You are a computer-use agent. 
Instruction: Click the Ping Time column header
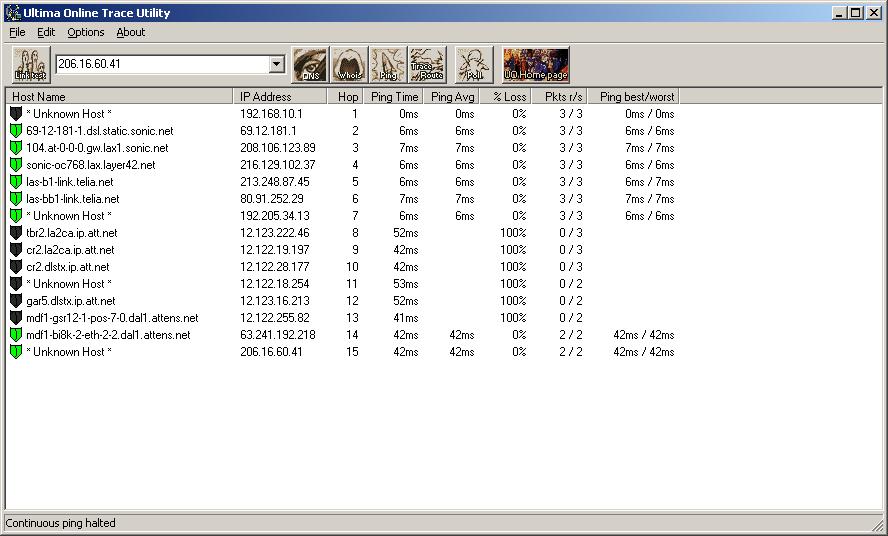coord(394,97)
